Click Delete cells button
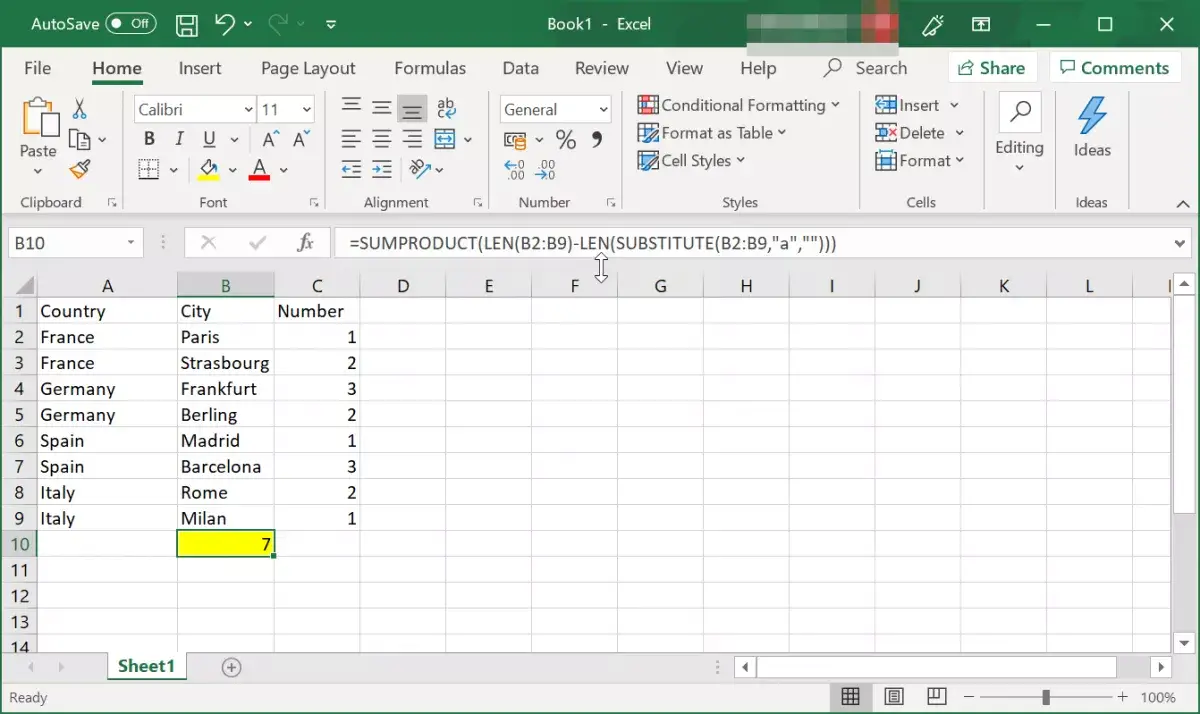Image resolution: width=1200 pixels, height=714 pixels. click(x=919, y=133)
